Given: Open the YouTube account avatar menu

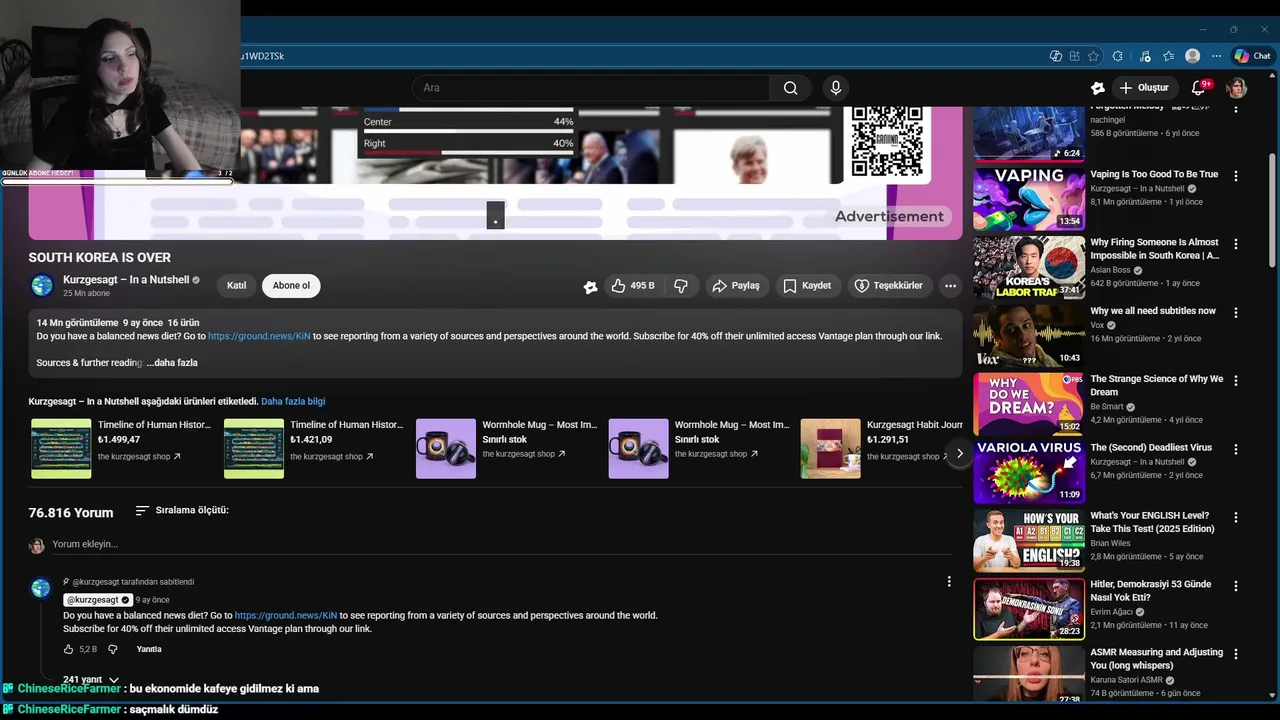Looking at the screenshot, I should point(1237,88).
